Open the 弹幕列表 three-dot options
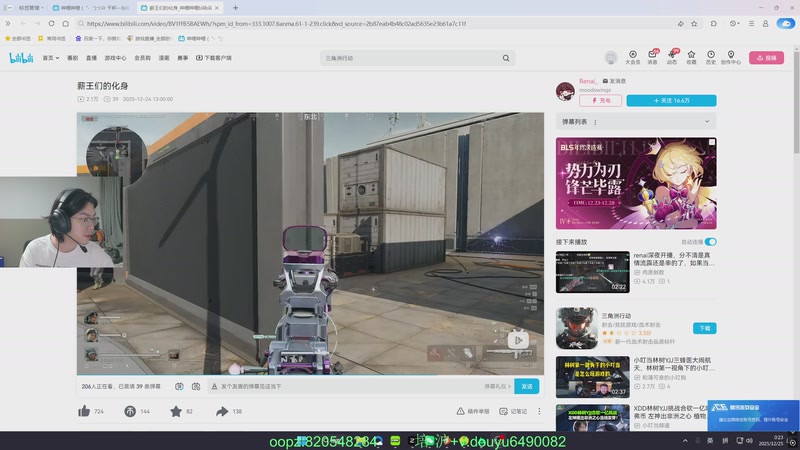The width and height of the screenshot is (800, 450). pyautogui.click(x=595, y=122)
